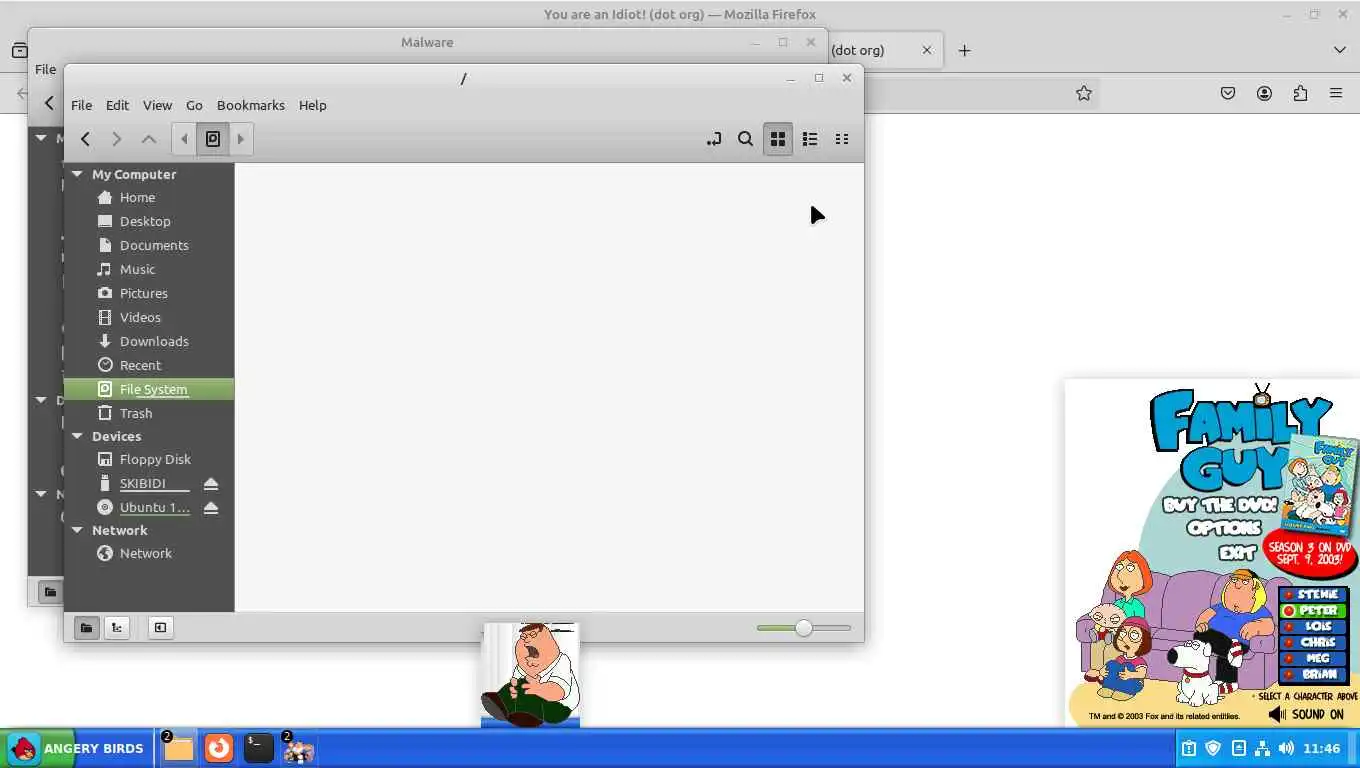The width and height of the screenshot is (1360, 768).
Task: Collapse the Network section
Action: (77, 530)
